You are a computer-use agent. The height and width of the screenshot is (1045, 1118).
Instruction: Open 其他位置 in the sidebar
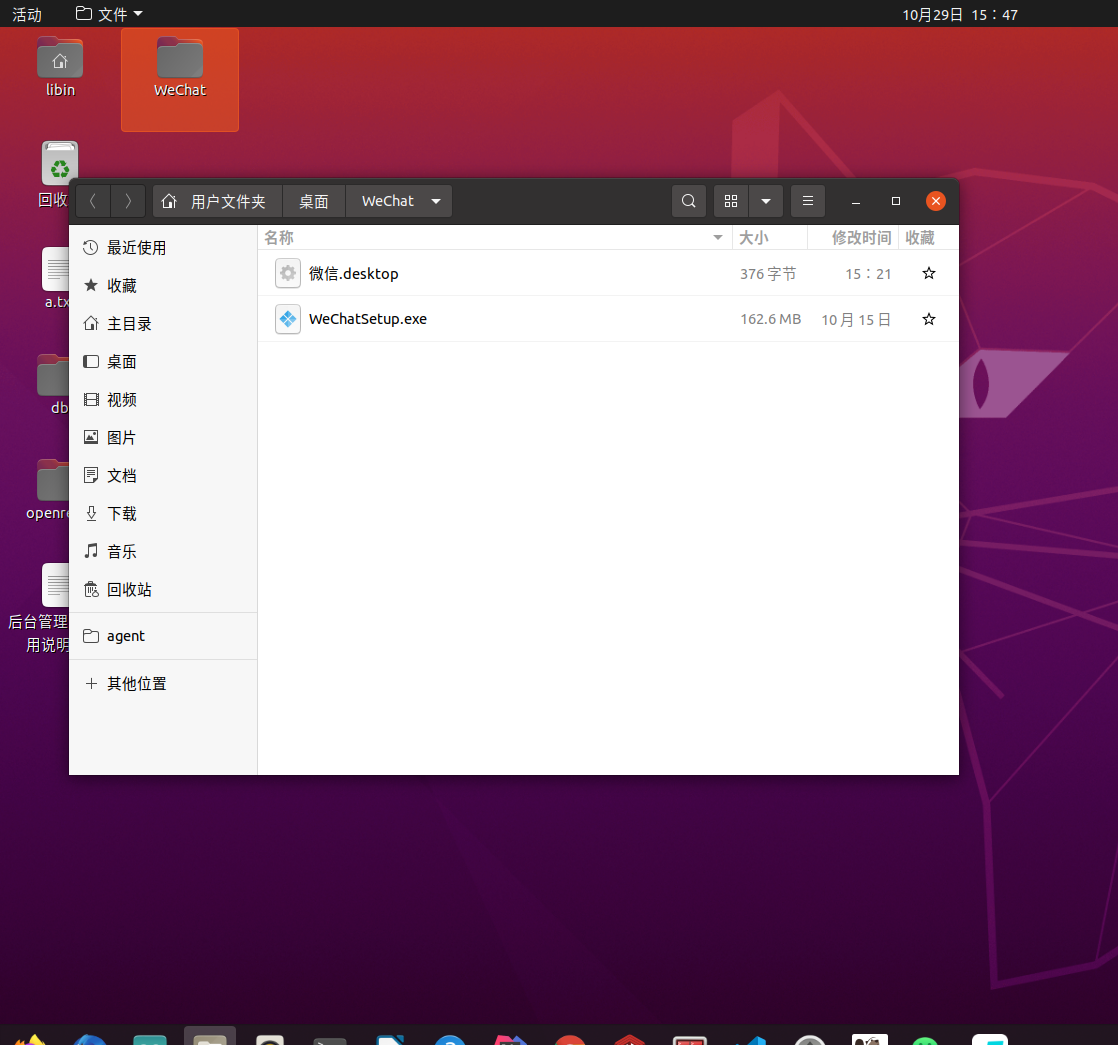(163, 684)
